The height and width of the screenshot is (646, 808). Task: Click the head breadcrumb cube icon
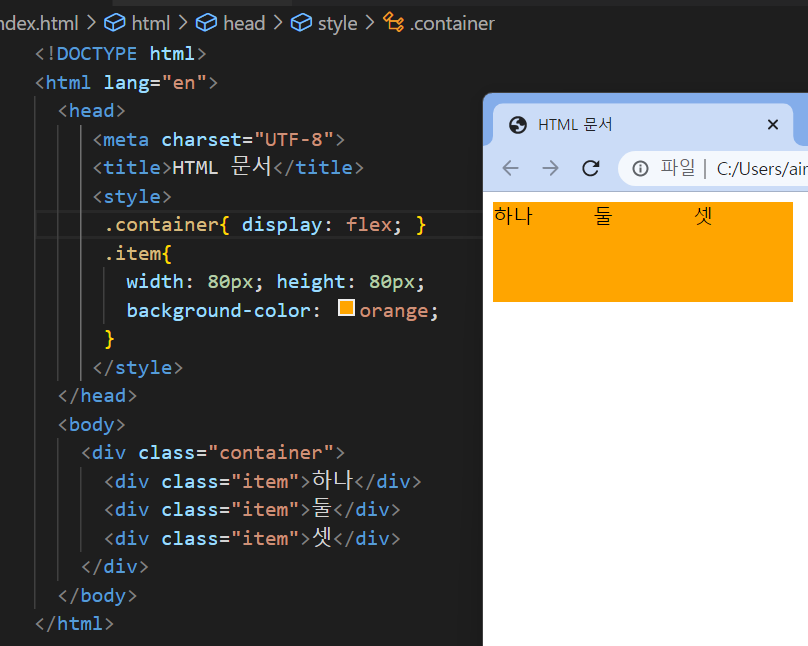[206, 23]
